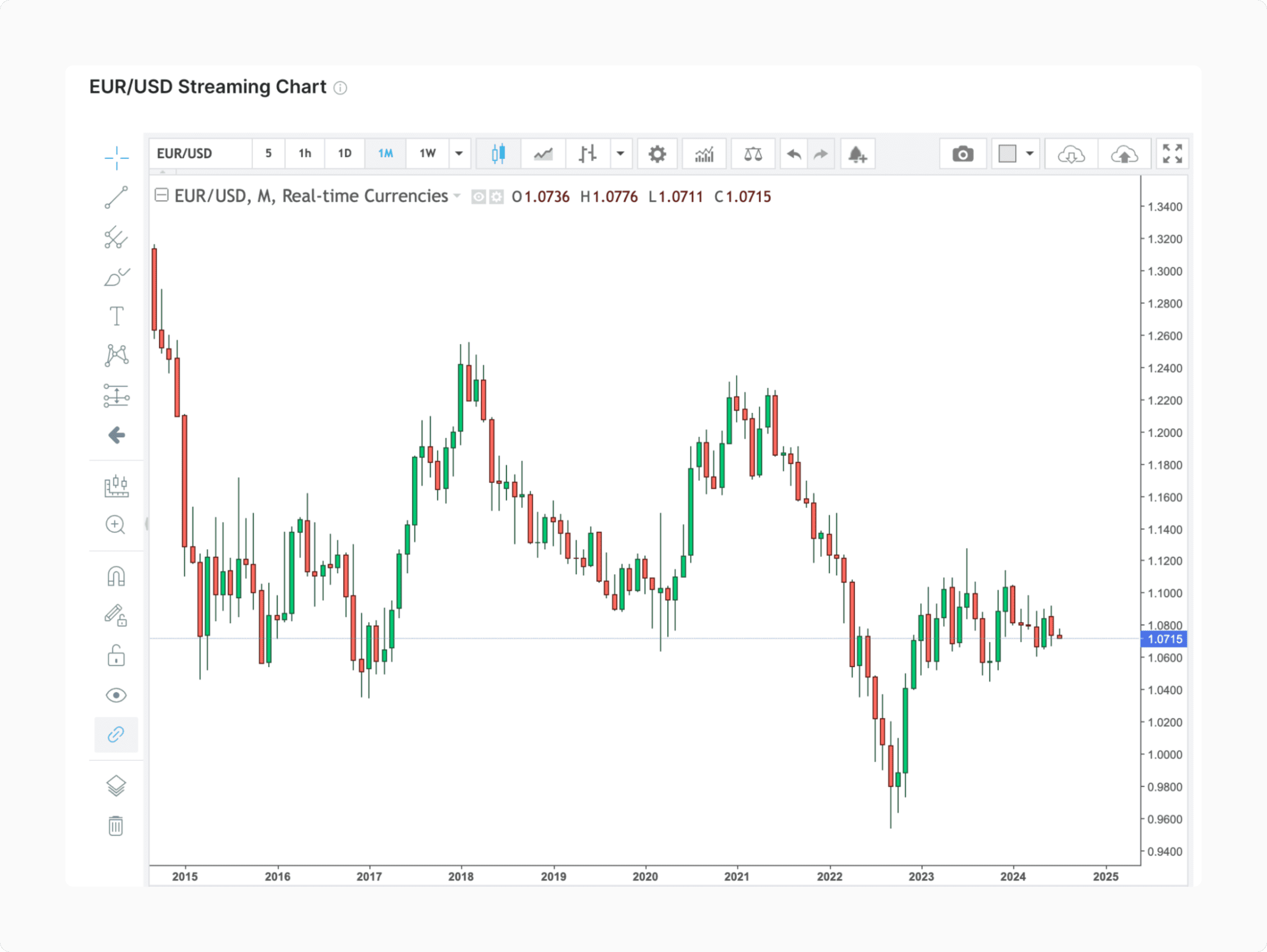Click the 2020 label on time axis
Screen dimensions: 1267x952
(645, 877)
